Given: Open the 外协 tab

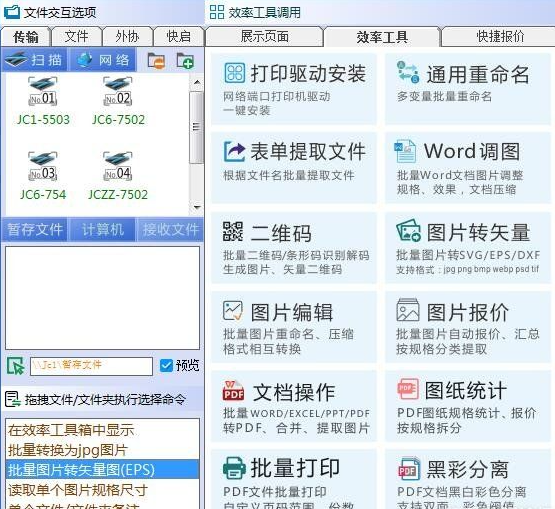Looking at the screenshot, I should pyautogui.click(x=127, y=36).
